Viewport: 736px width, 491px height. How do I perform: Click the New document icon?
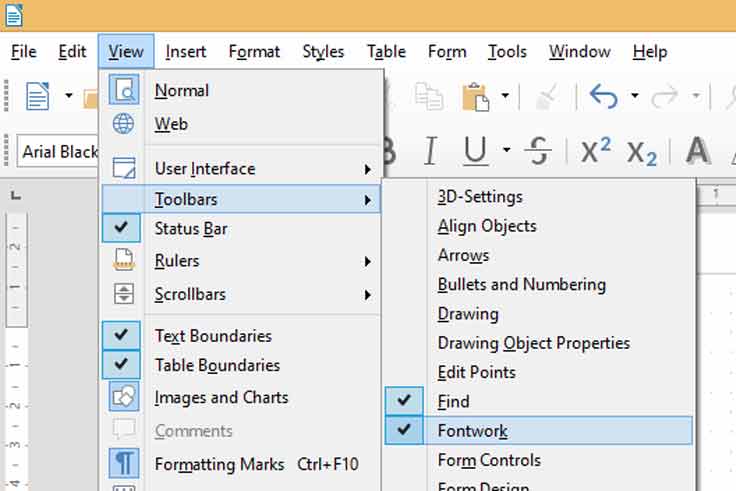pos(37,96)
